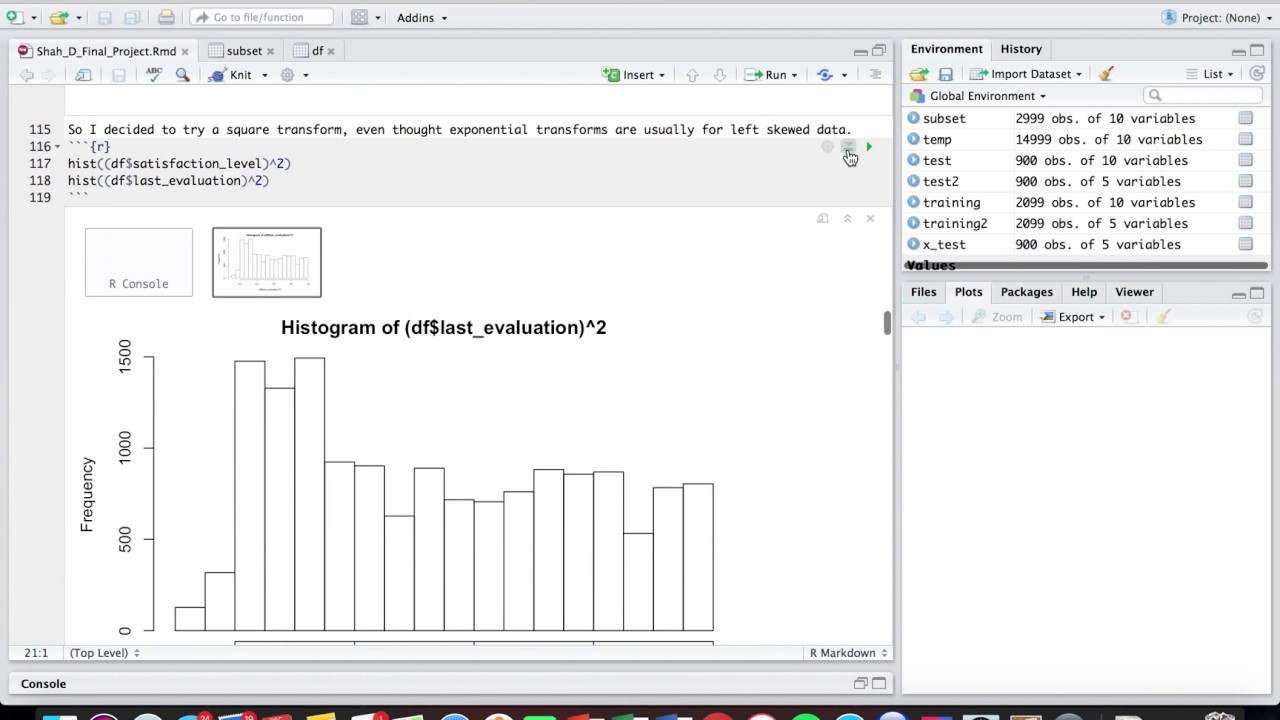
Task: Click Load Workspace icon in Environment pane
Action: point(919,74)
